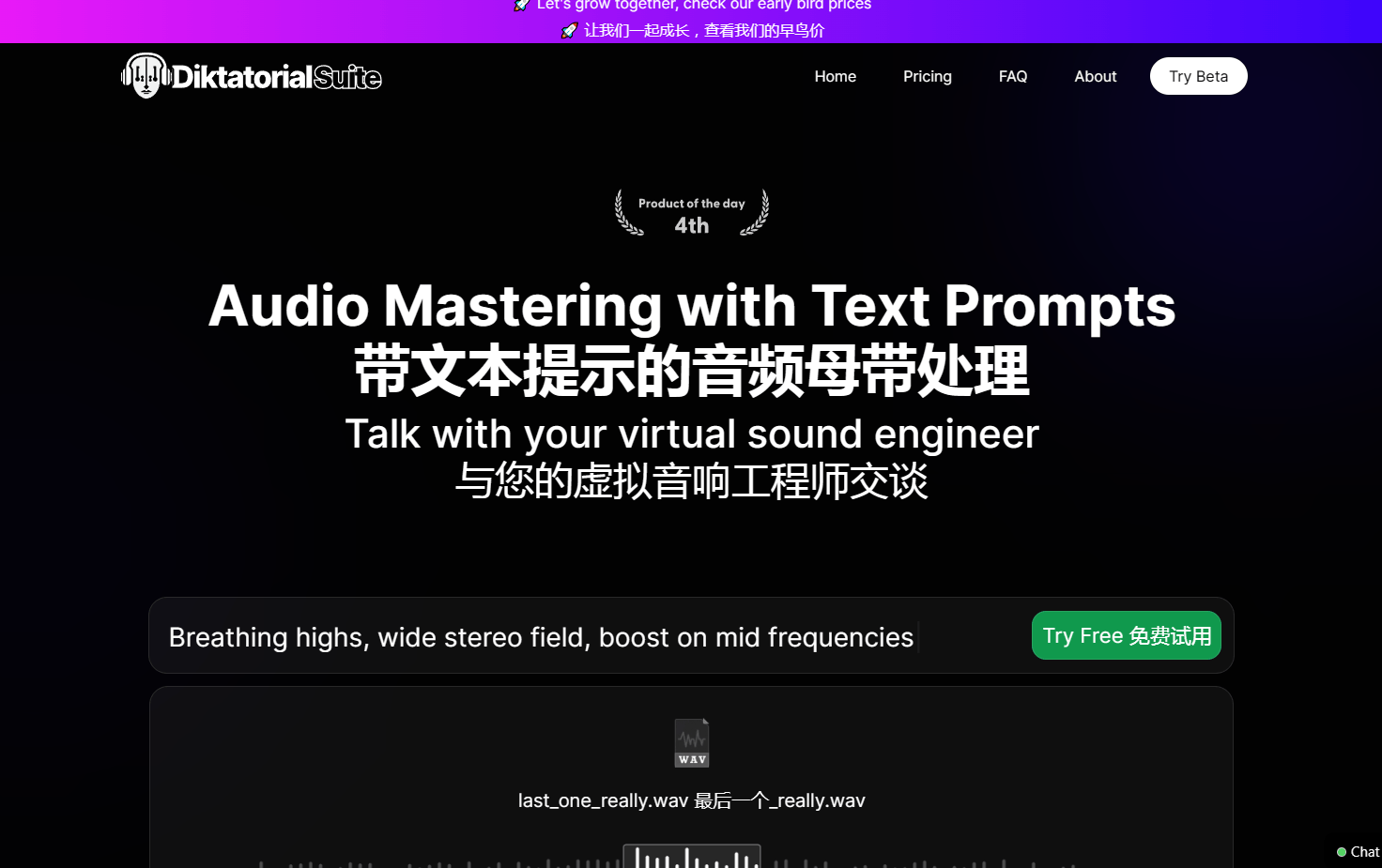Click the left laurel of award badge

[x=626, y=213]
